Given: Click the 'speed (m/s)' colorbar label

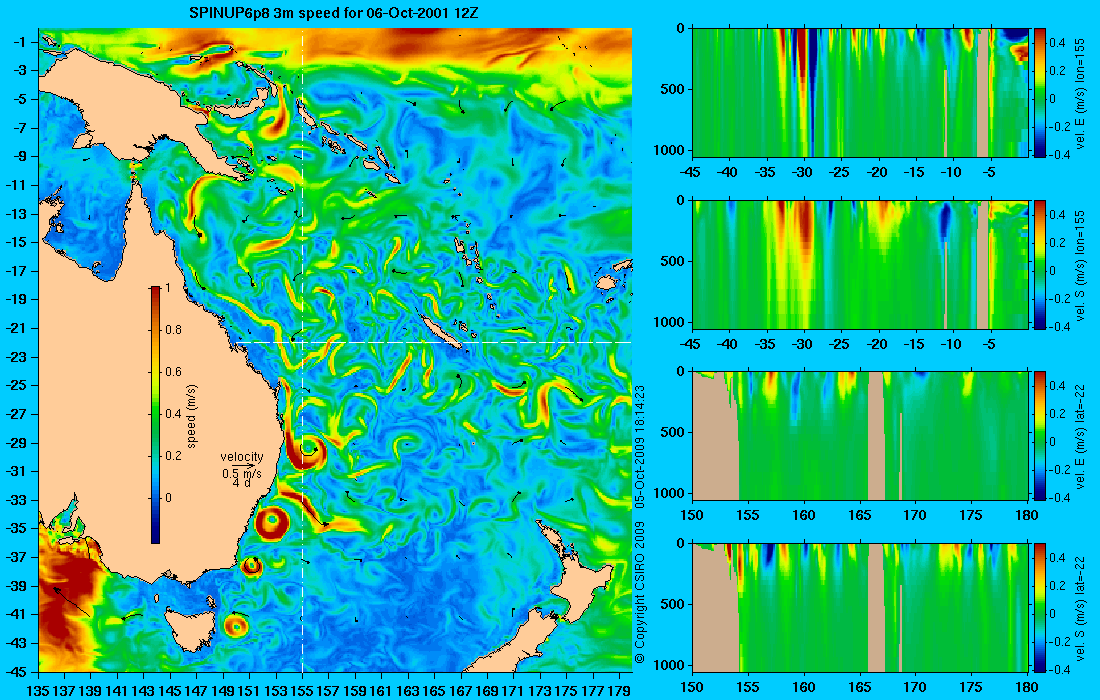Looking at the screenshot, I should (192, 415).
